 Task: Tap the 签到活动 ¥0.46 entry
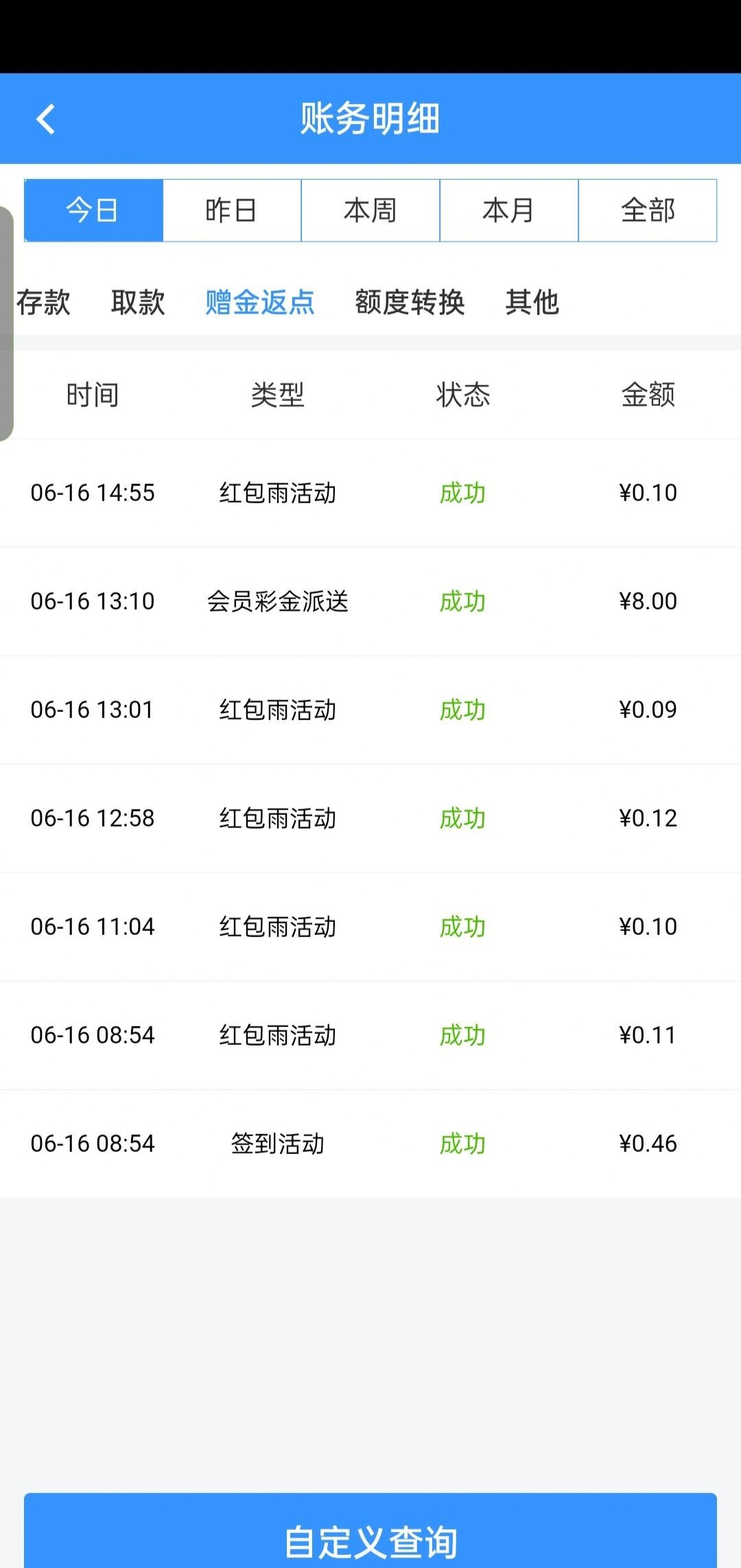[370, 1144]
